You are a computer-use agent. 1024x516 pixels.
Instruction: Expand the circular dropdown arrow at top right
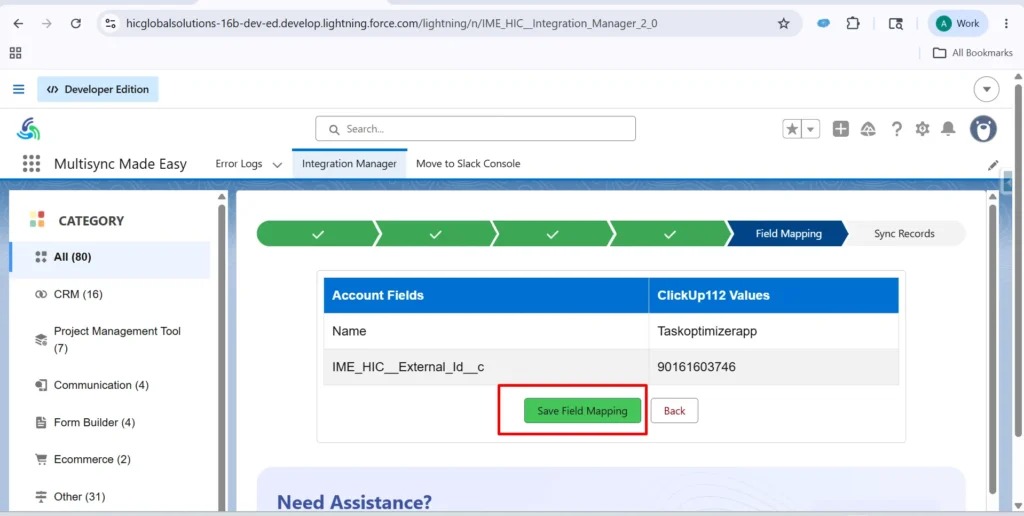(986, 89)
